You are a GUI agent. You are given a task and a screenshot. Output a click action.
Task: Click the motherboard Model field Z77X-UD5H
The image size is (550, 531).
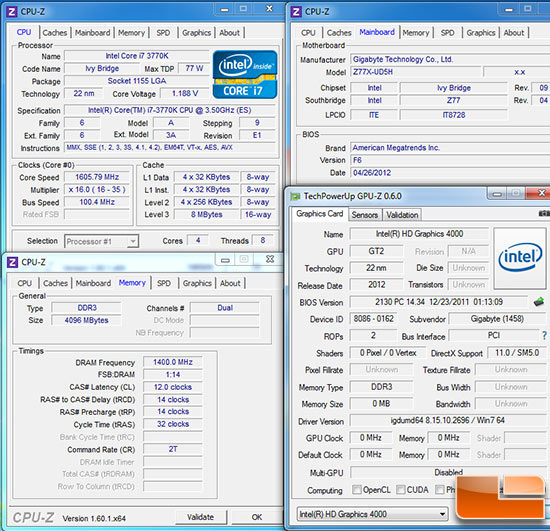point(416,72)
